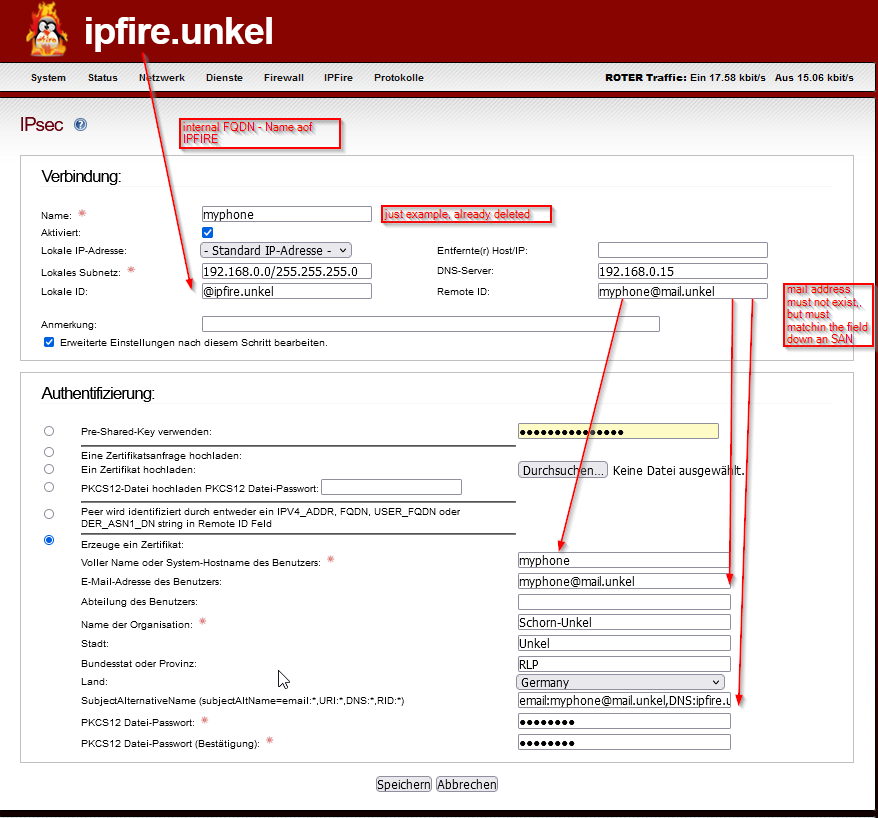Open the Status menu
This screenshot has width=878, height=818.
102,78
